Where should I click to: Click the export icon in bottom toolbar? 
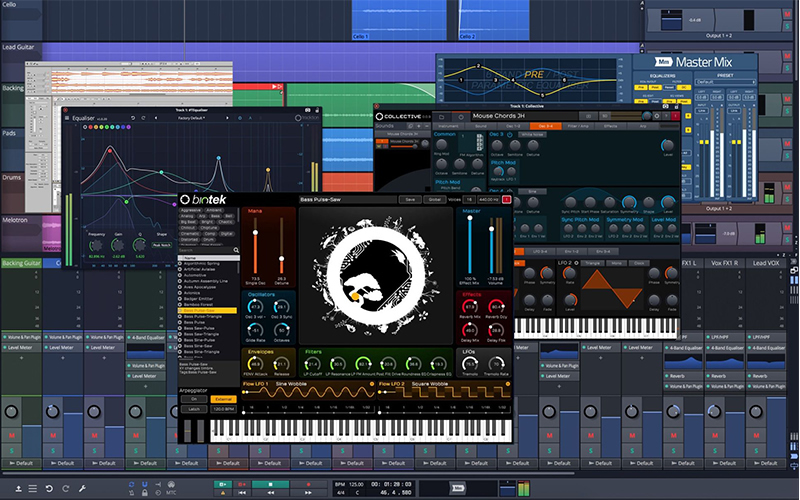pyautogui.click(x=18, y=489)
